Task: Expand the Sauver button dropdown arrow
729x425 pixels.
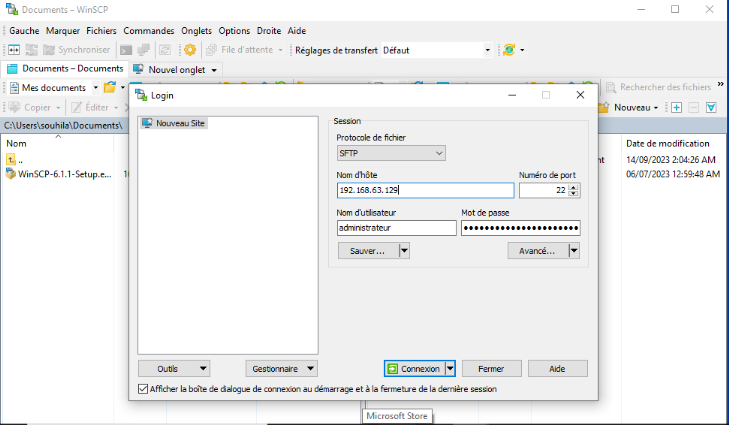Action: [404, 251]
